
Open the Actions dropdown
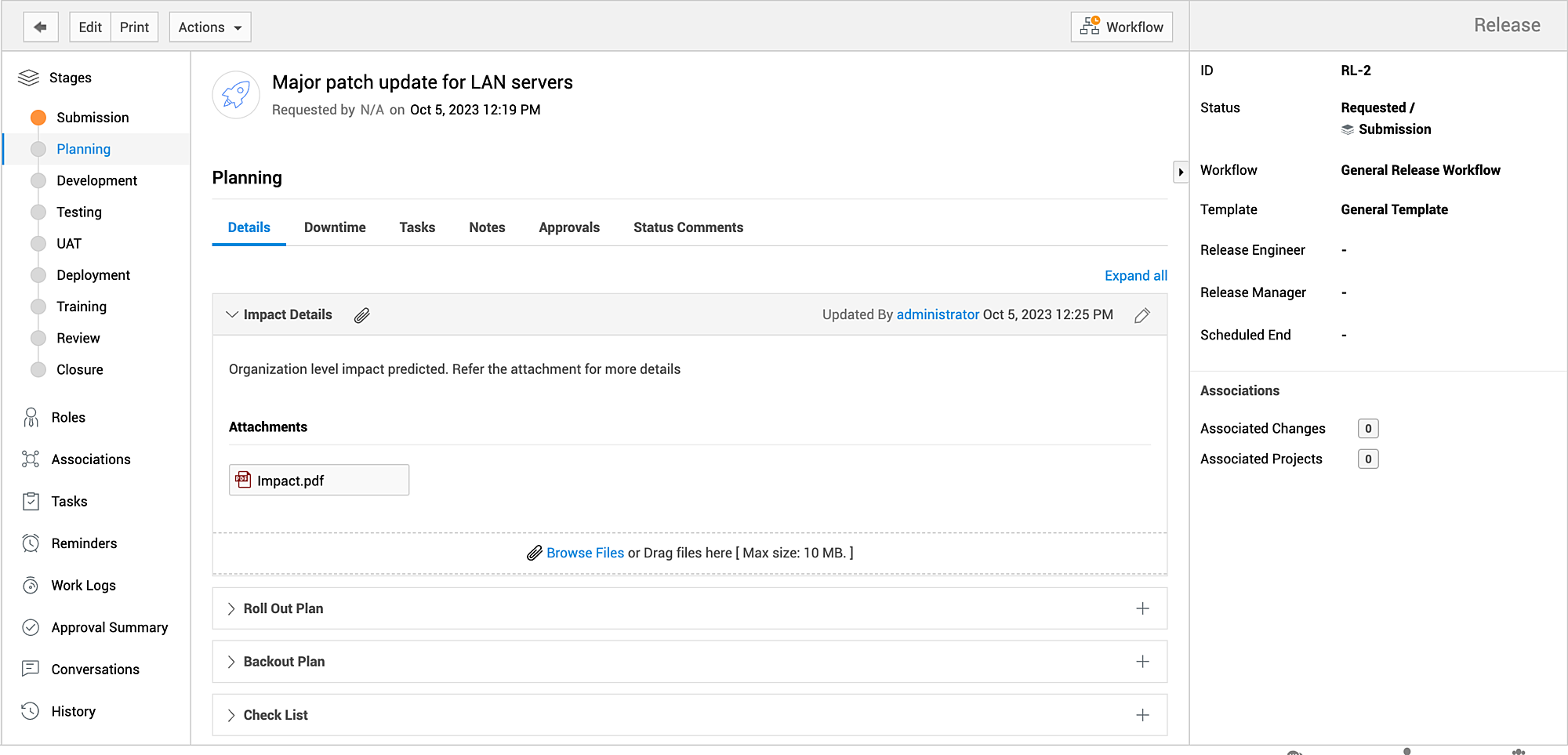210,27
